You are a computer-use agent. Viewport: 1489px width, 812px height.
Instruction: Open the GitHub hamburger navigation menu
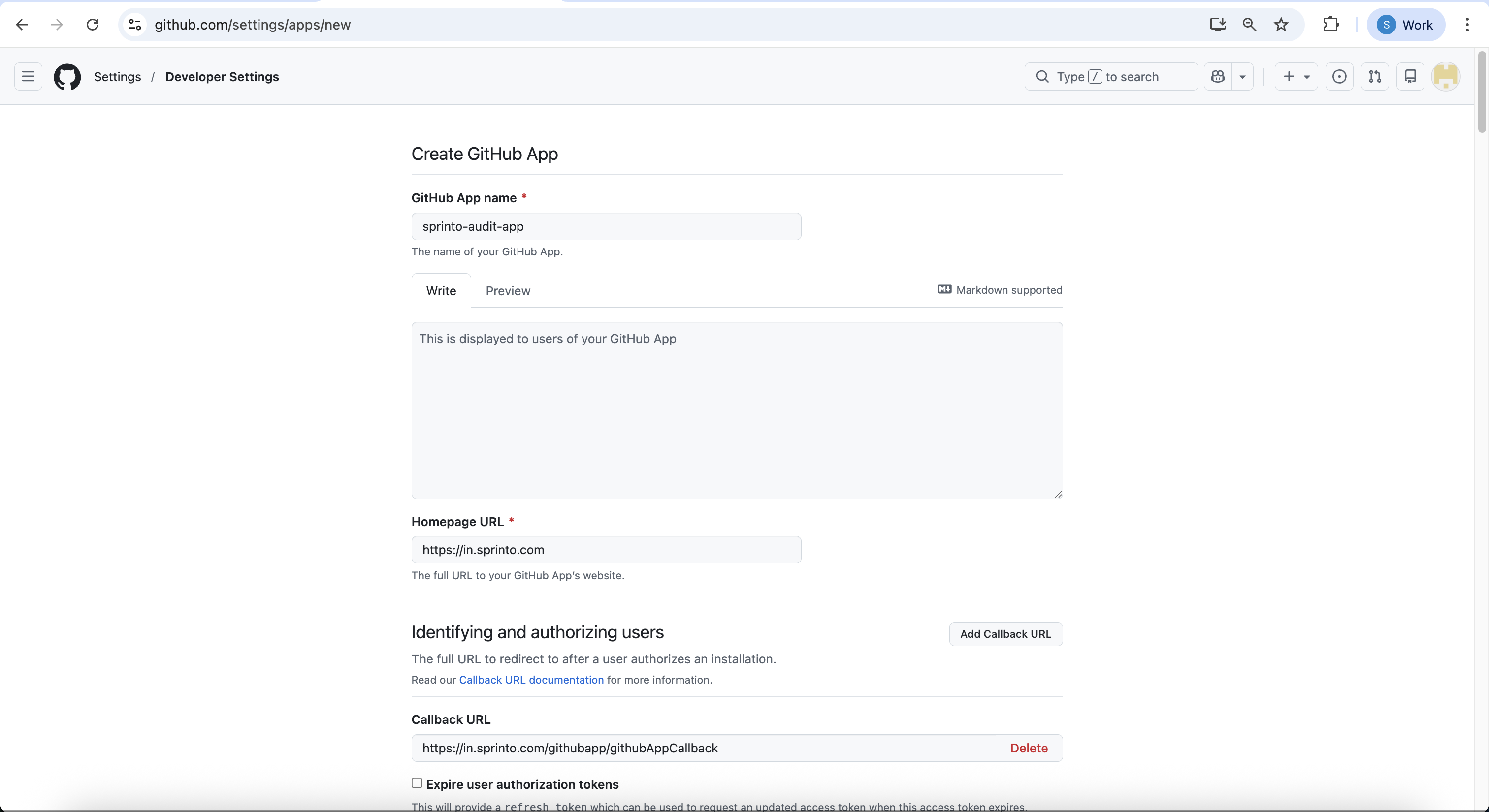pyautogui.click(x=28, y=77)
